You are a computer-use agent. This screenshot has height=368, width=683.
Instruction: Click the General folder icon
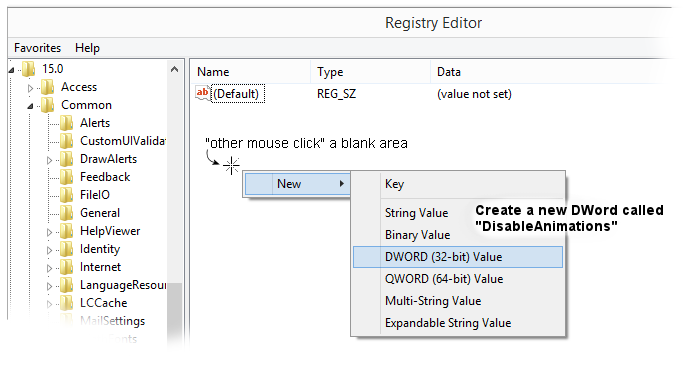pos(66,213)
